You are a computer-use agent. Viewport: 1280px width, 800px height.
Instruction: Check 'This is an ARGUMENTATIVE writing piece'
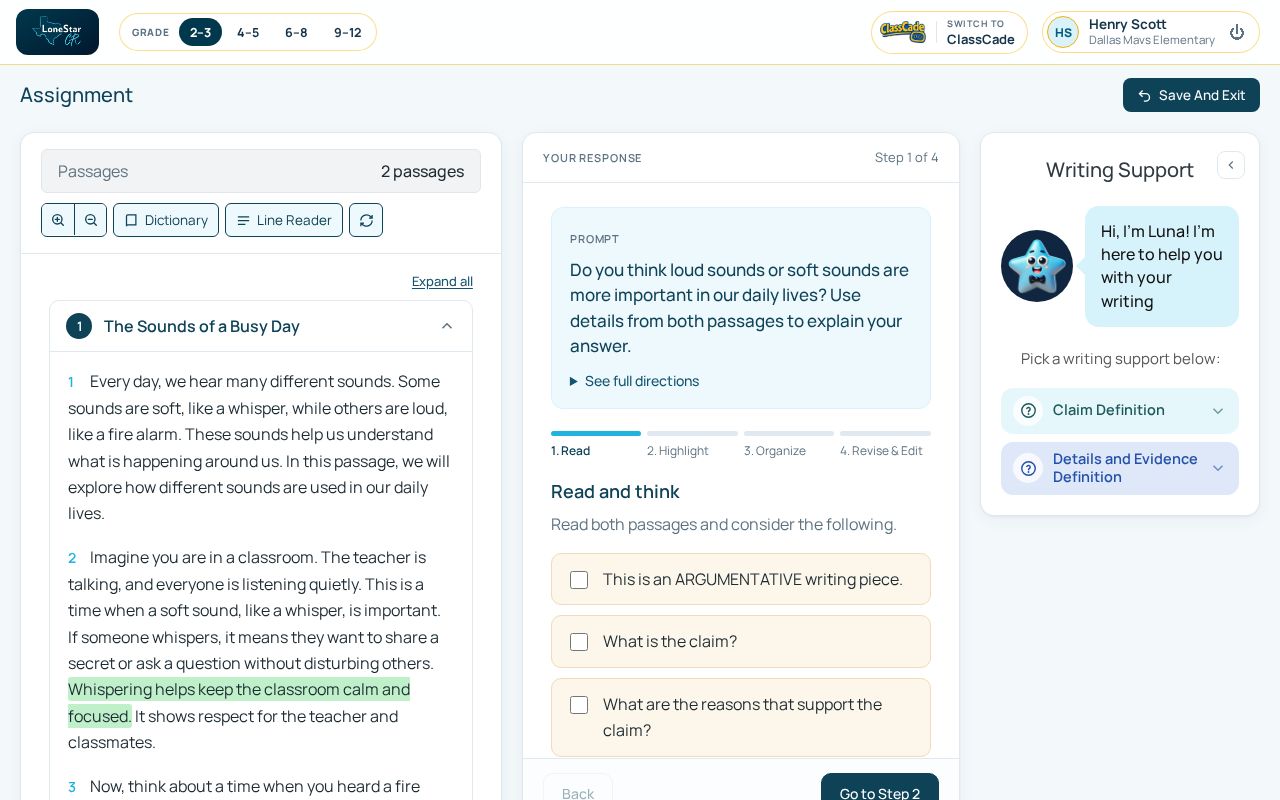pyautogui.click(x=579, y=580)
